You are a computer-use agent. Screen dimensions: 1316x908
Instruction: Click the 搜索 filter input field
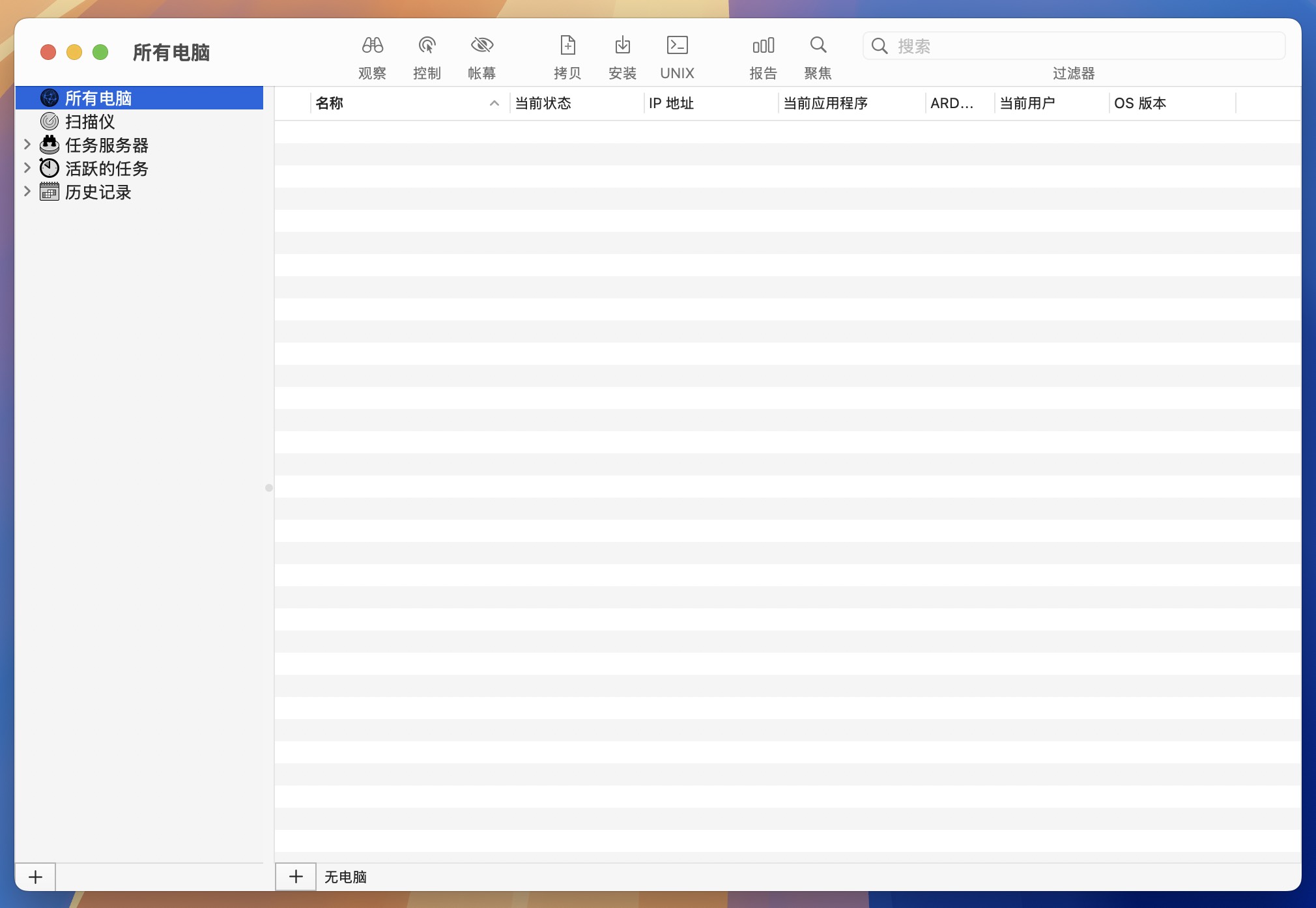pyautogui.click(x=1074, y=46)
